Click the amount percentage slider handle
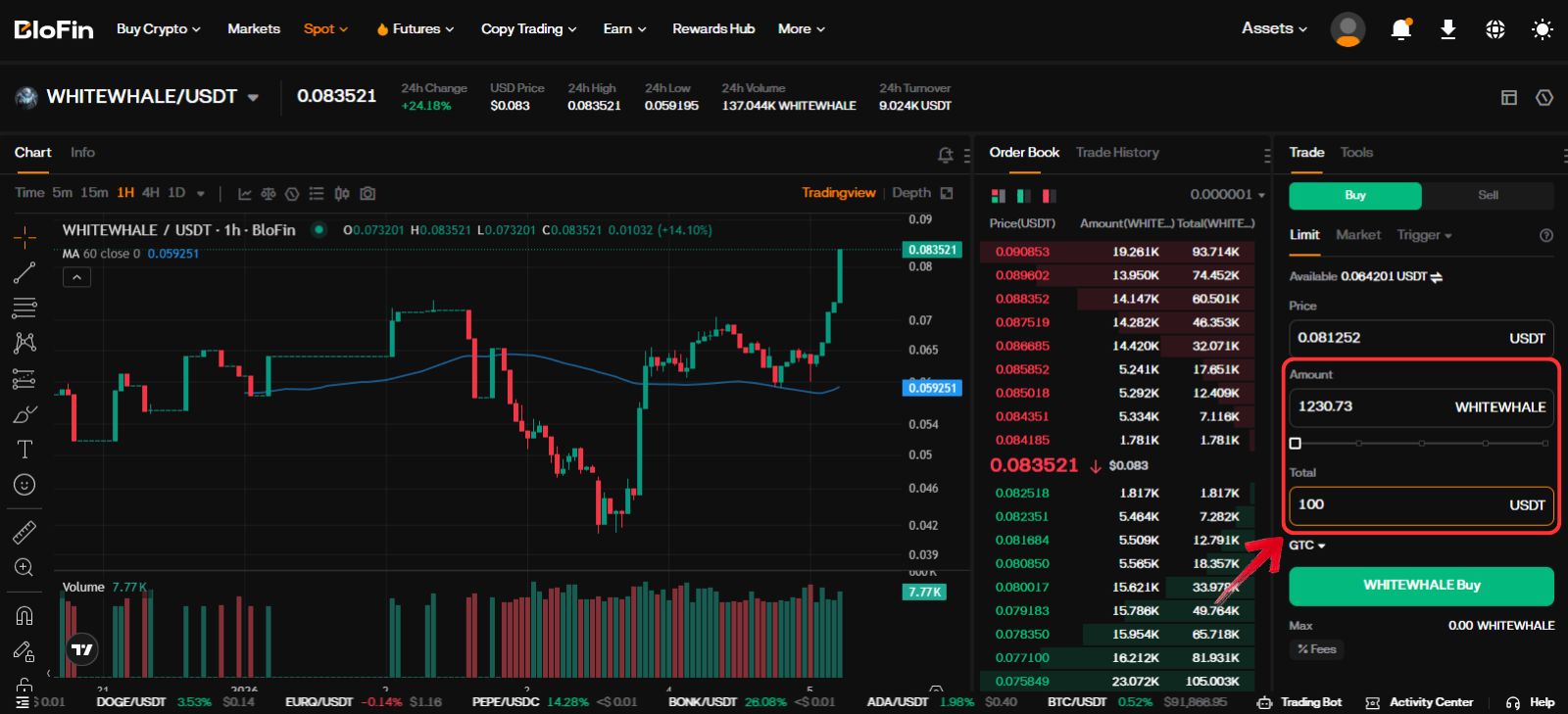1568x714 pixels. point(1296,444)
